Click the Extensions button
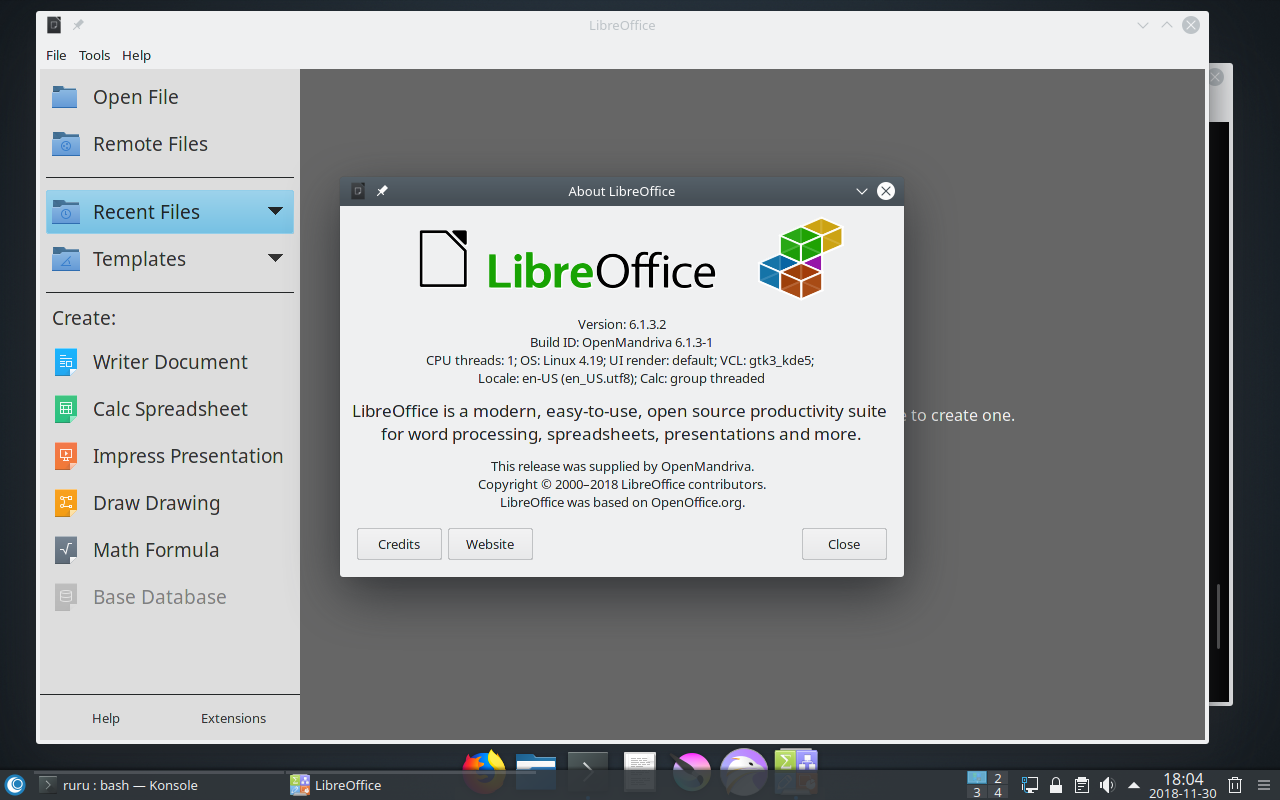The height and width of the screenshot is (800, 1280). [x=234, y=718]
